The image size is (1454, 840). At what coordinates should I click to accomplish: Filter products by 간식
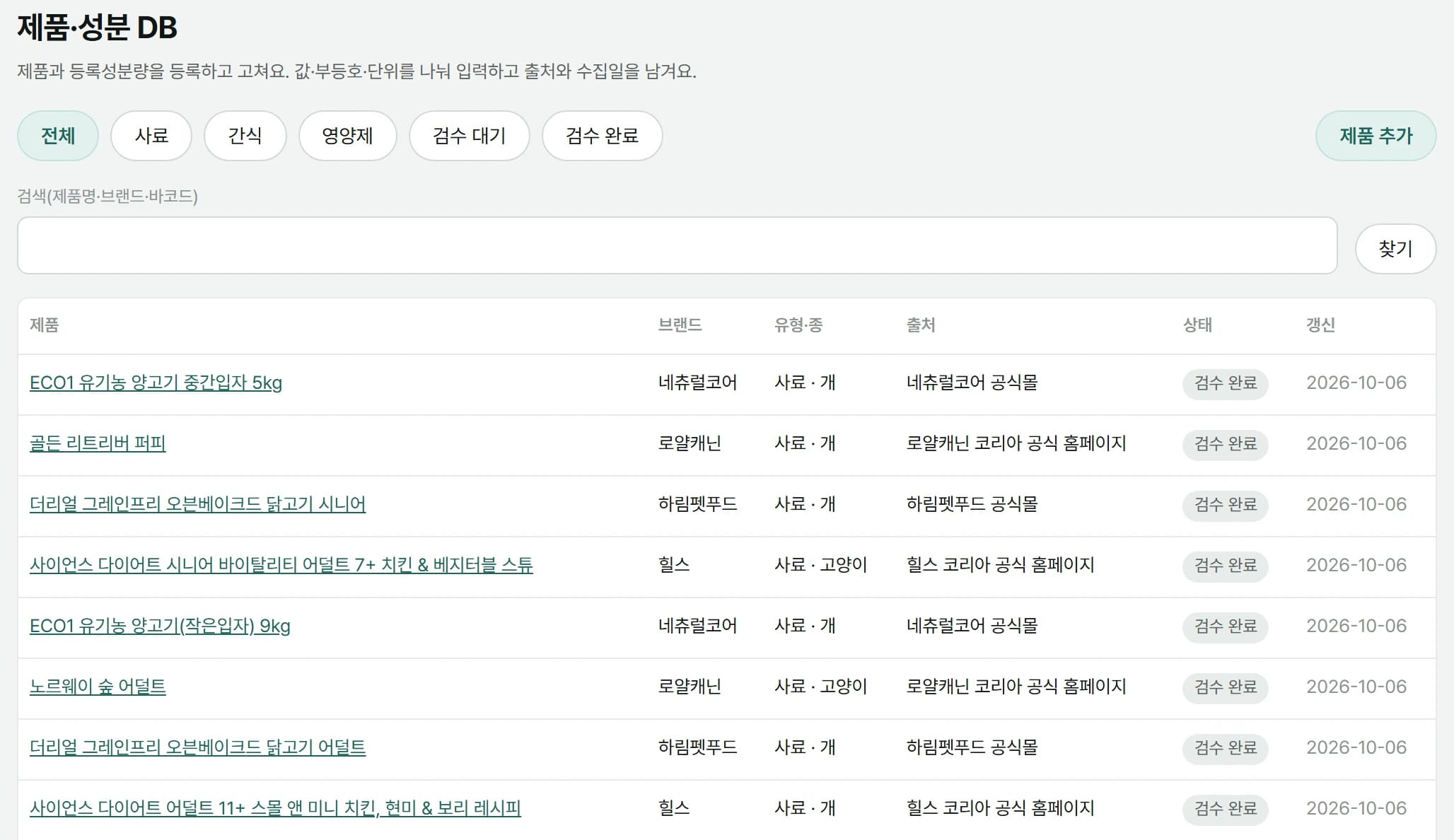(x=245, y=136)
